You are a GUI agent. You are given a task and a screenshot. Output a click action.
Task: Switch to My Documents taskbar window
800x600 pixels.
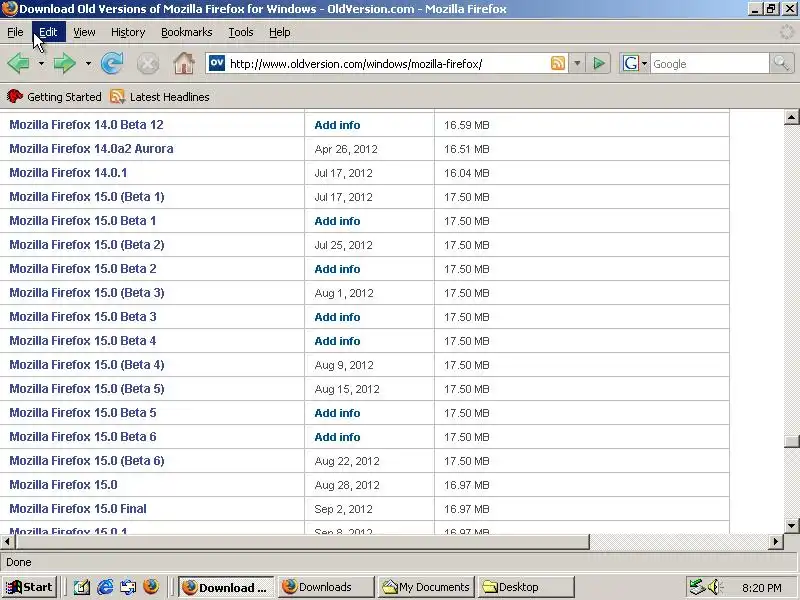427,587
